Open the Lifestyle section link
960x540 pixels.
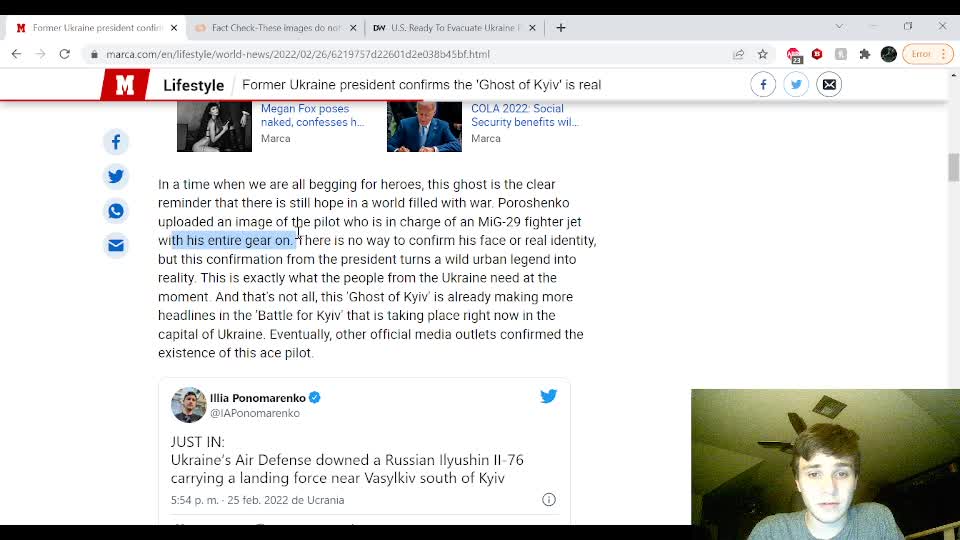(x=193, y=85)
